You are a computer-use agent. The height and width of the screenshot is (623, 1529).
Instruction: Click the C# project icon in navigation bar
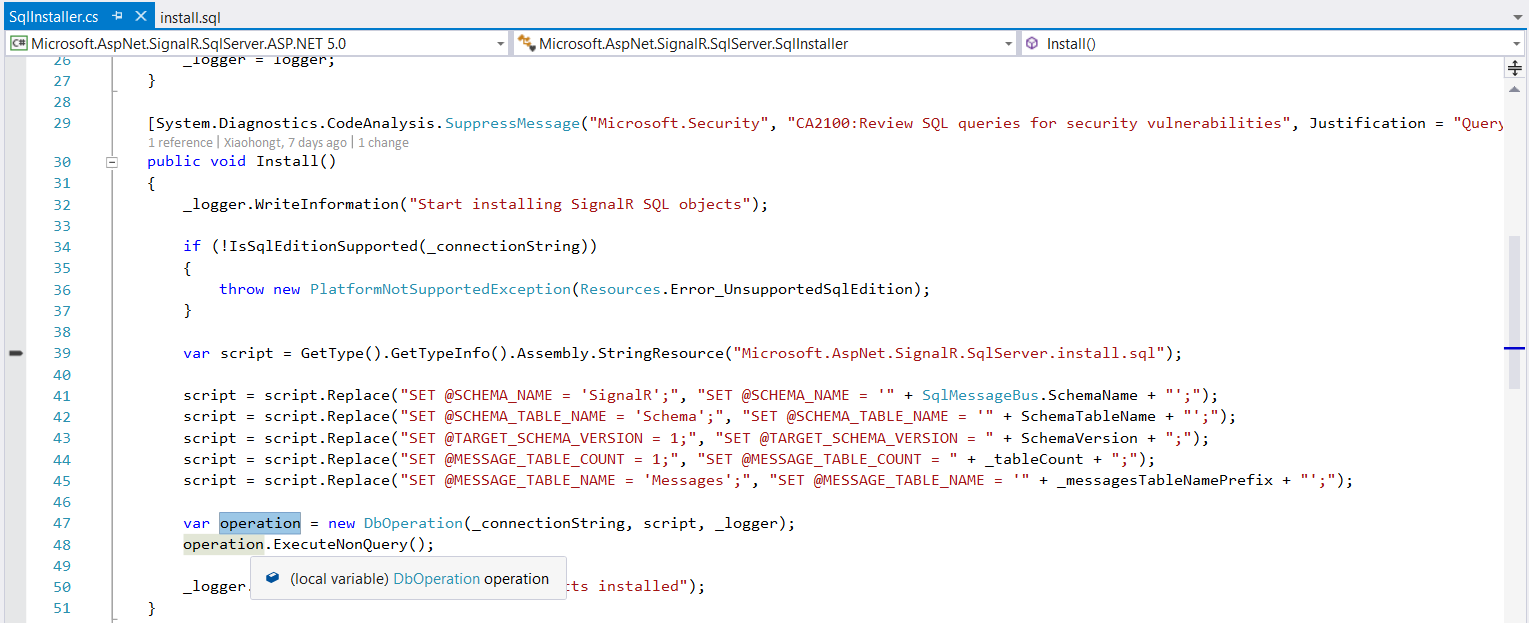(x=19, y=44)
